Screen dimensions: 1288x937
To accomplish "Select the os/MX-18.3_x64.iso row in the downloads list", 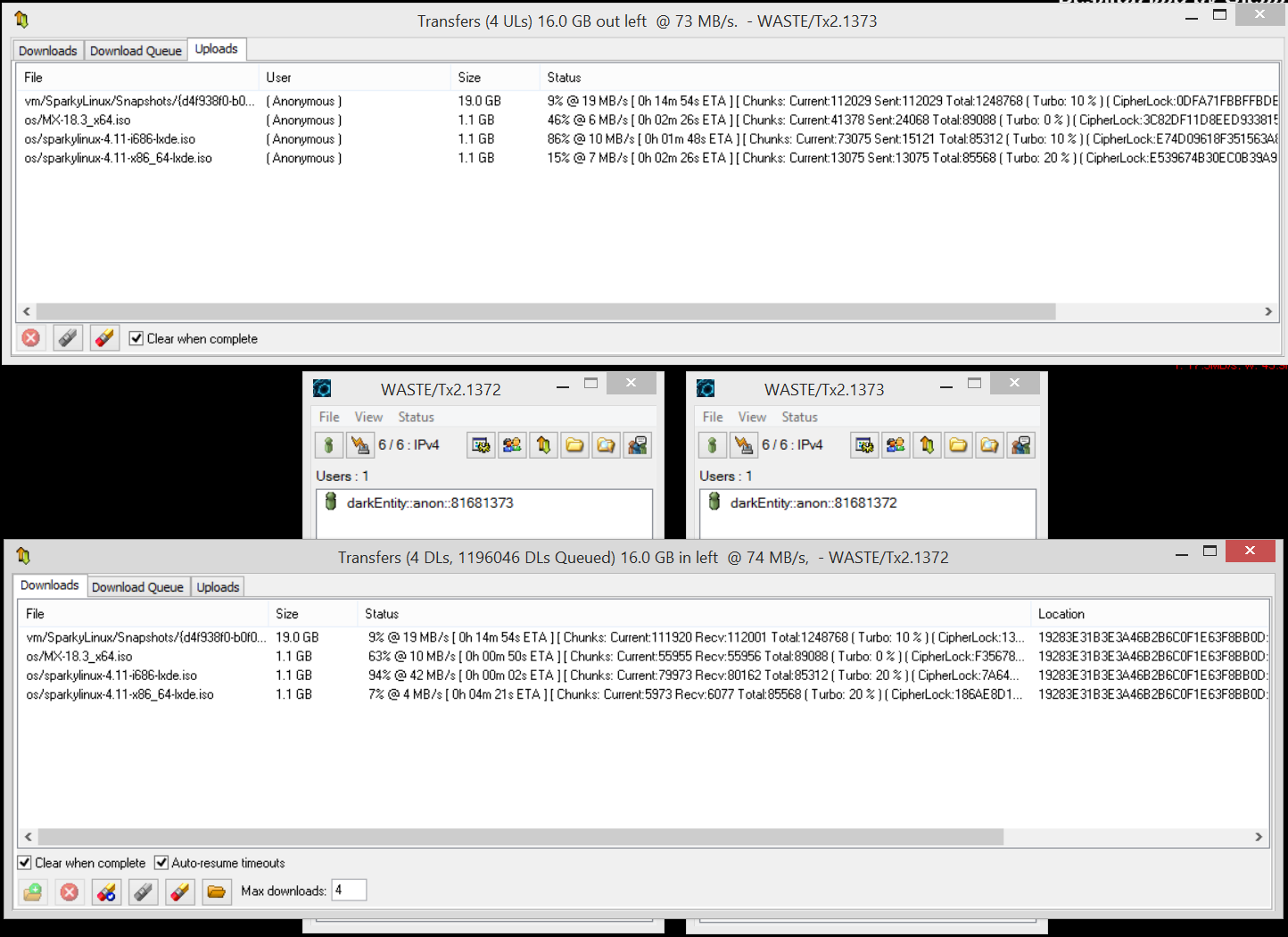I will coord(644,656).
